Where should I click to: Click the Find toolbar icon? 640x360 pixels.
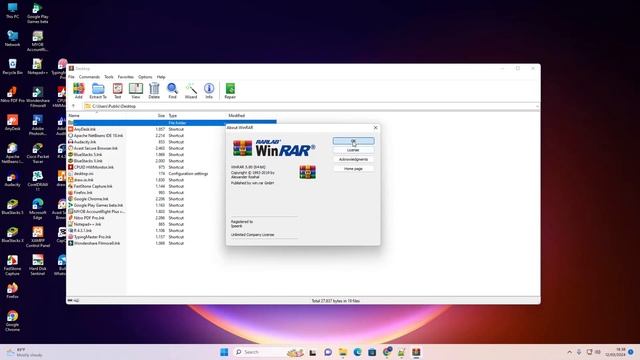pyautogui.click(x=172, y=91)
